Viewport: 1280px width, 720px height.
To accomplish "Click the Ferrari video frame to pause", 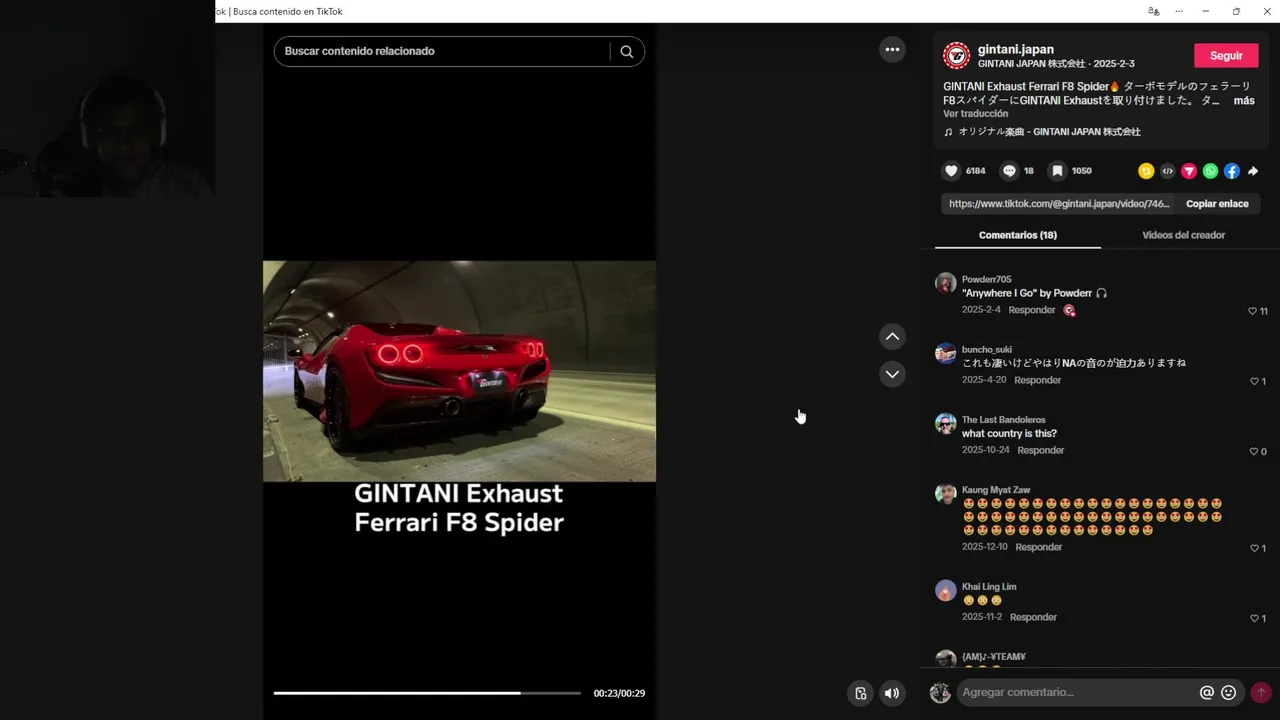I will [x=459, y=371].
